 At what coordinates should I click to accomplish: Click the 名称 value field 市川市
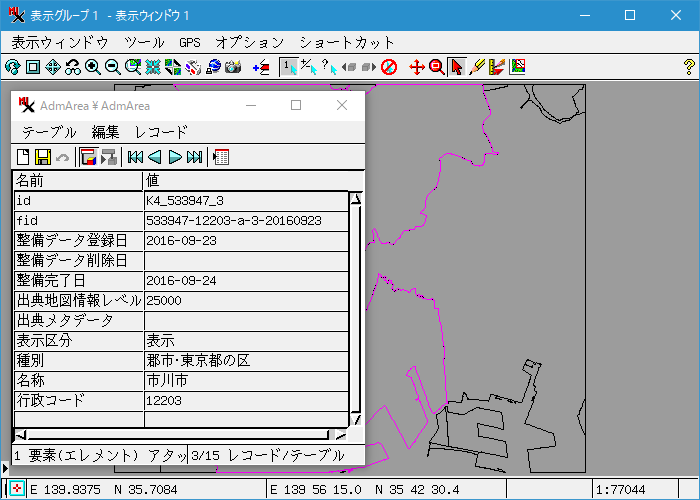[x=245, y=381]
